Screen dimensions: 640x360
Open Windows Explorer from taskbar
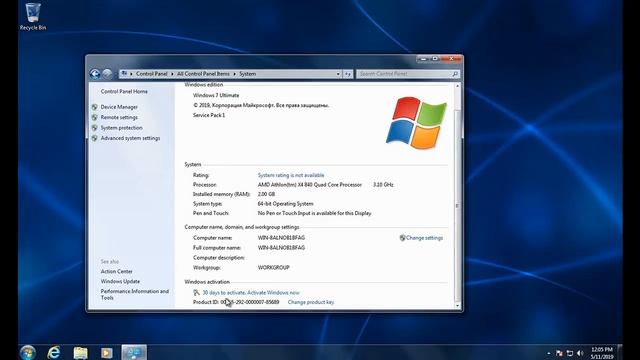pos(80,353)
